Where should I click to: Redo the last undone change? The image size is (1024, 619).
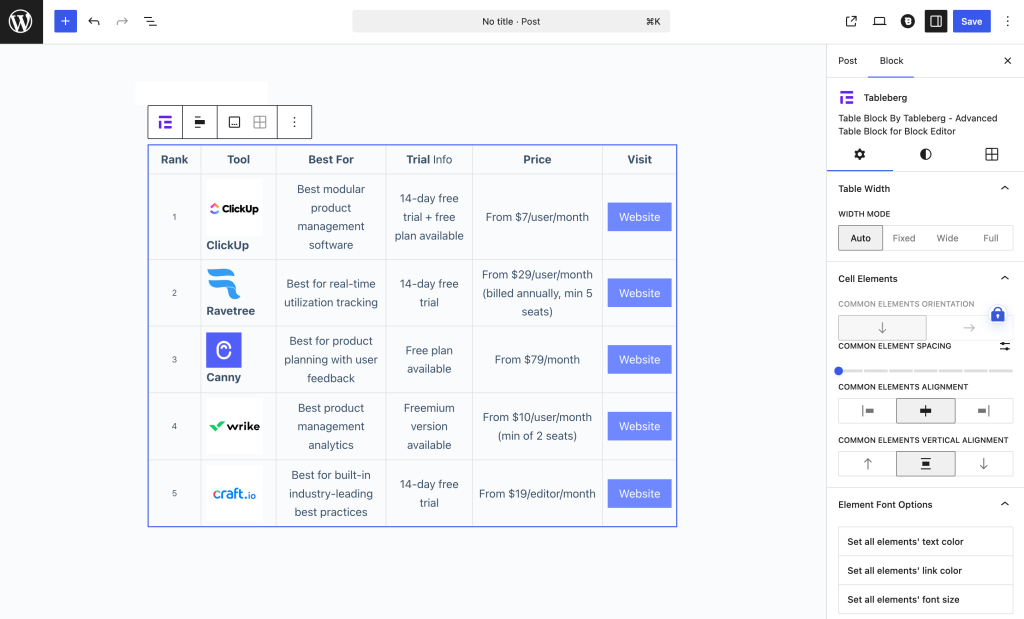pyautogui.click(x=122, y=22)
